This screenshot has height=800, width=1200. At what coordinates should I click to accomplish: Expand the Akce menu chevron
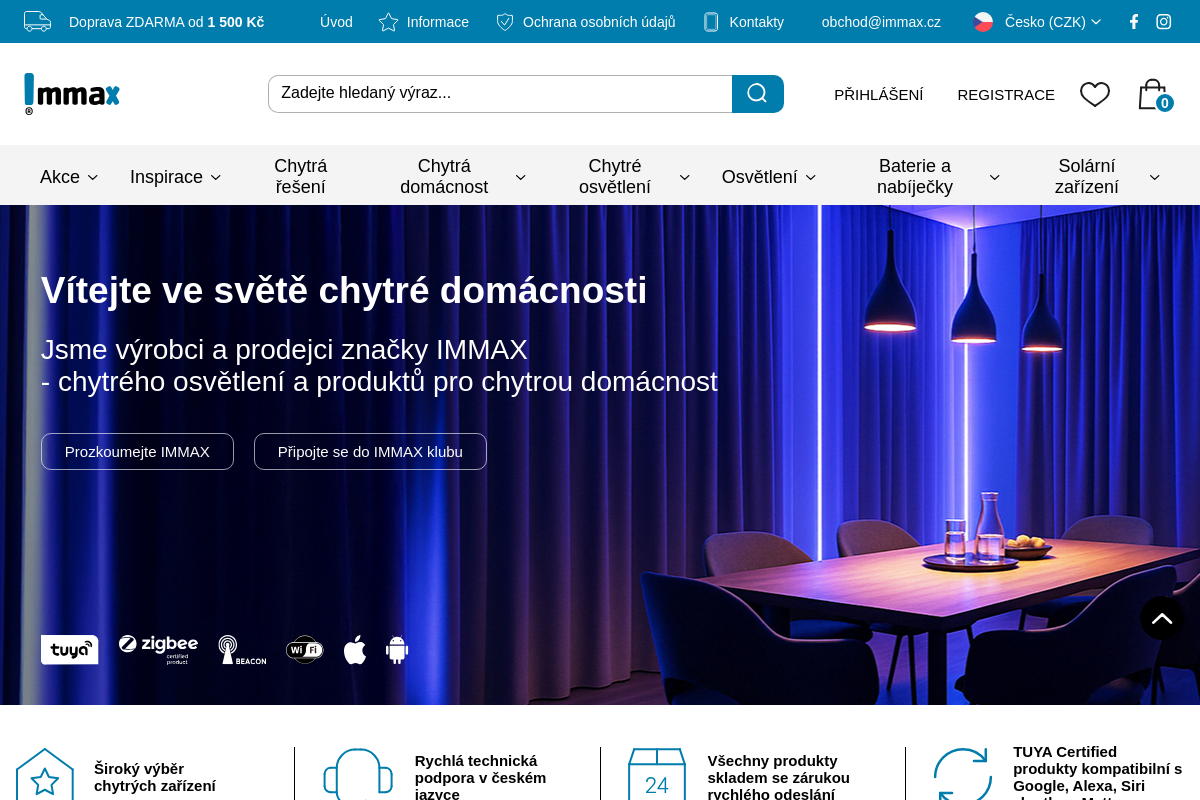coord(93,178)
